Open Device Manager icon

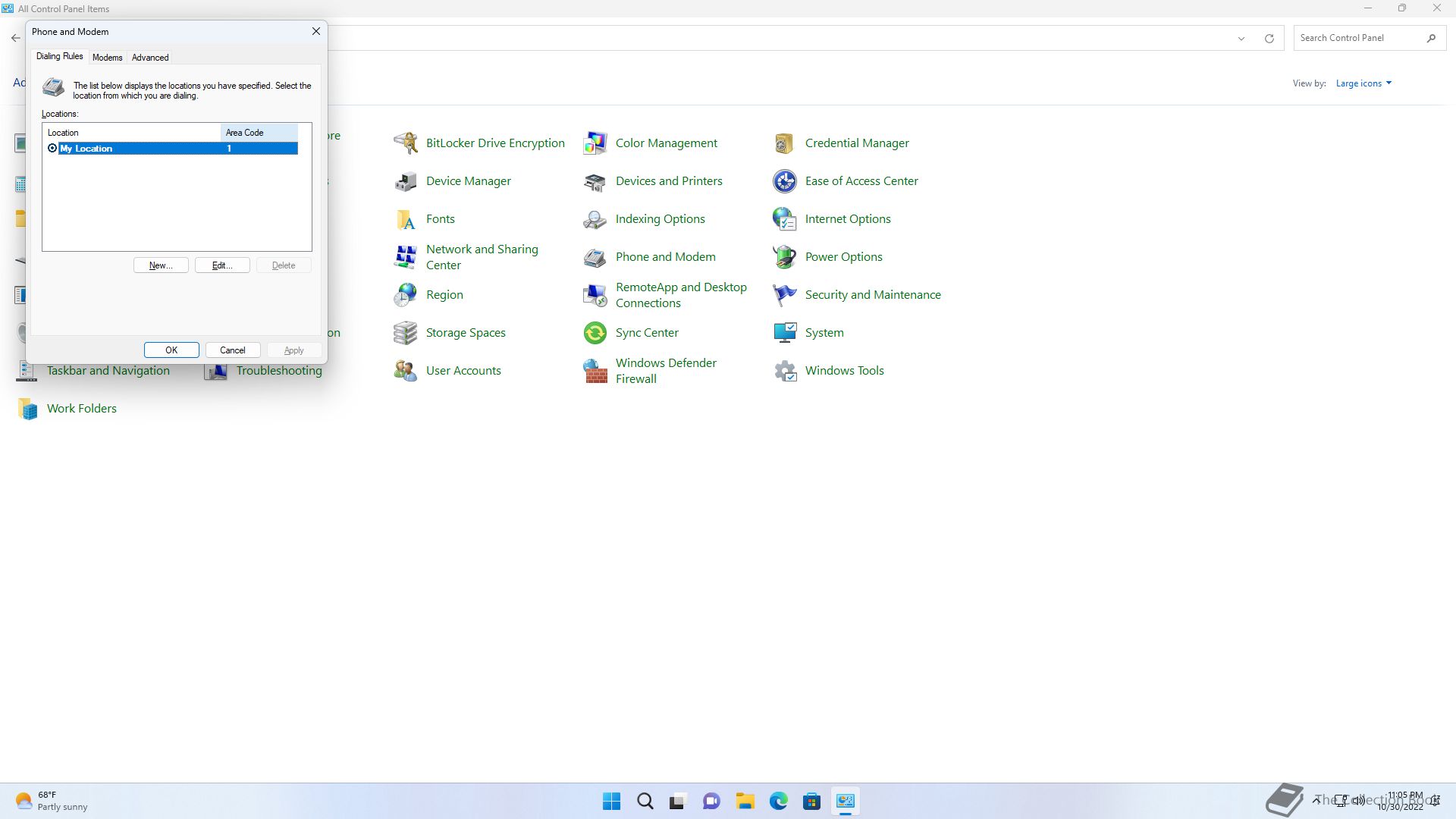coord(406,180)
